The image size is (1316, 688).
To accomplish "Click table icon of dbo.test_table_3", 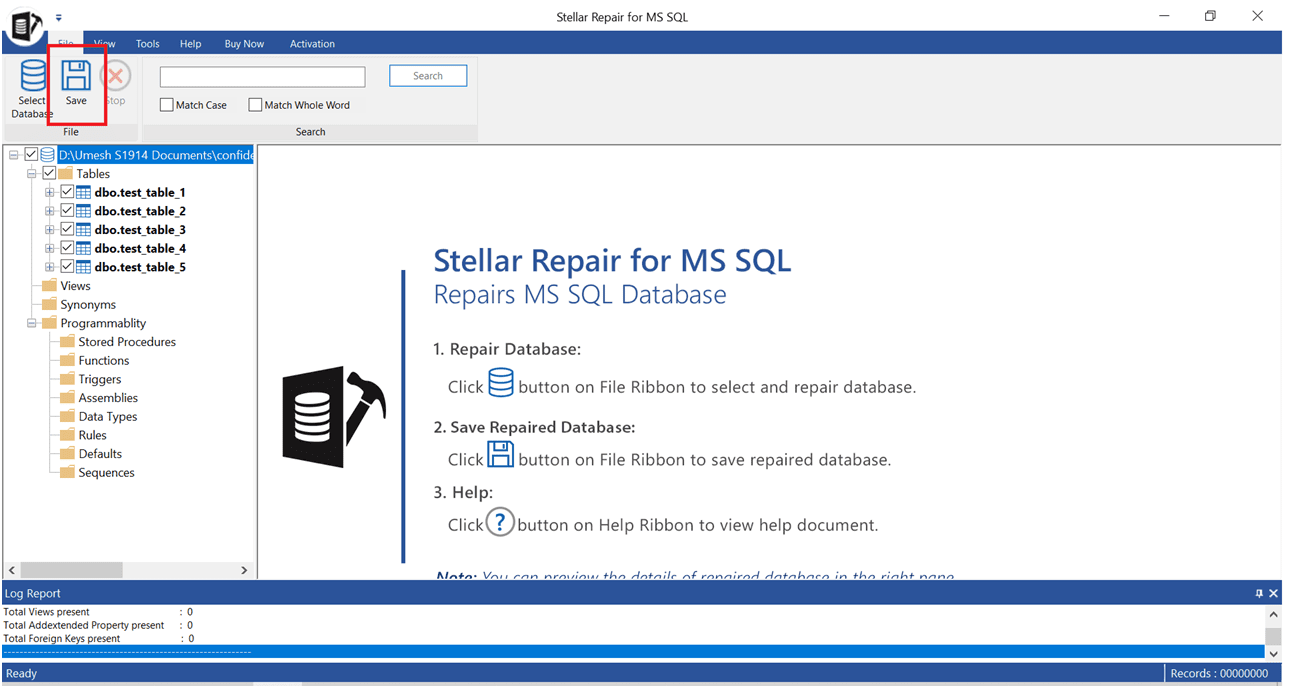I will [84, 230].
